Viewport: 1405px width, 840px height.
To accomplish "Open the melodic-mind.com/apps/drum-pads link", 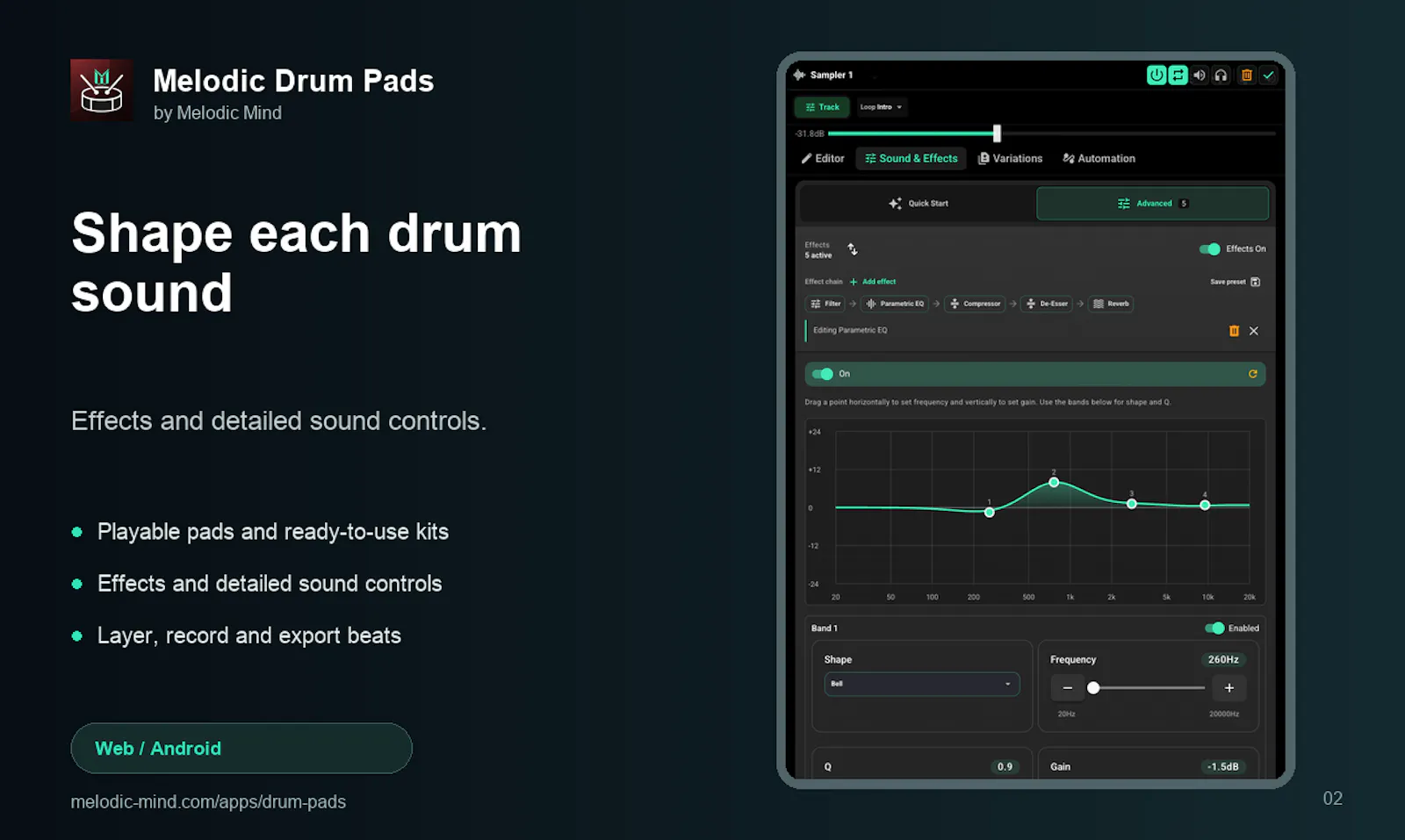I will pos(208,802).
